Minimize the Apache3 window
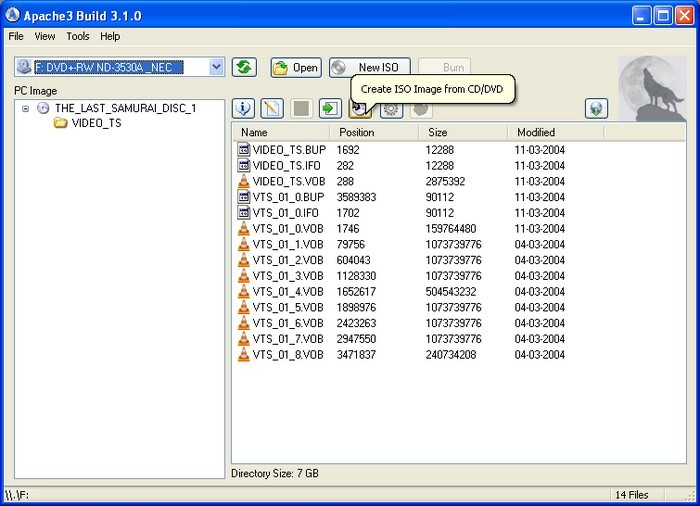This screenshot has height=506, width=700. [642, 16]
